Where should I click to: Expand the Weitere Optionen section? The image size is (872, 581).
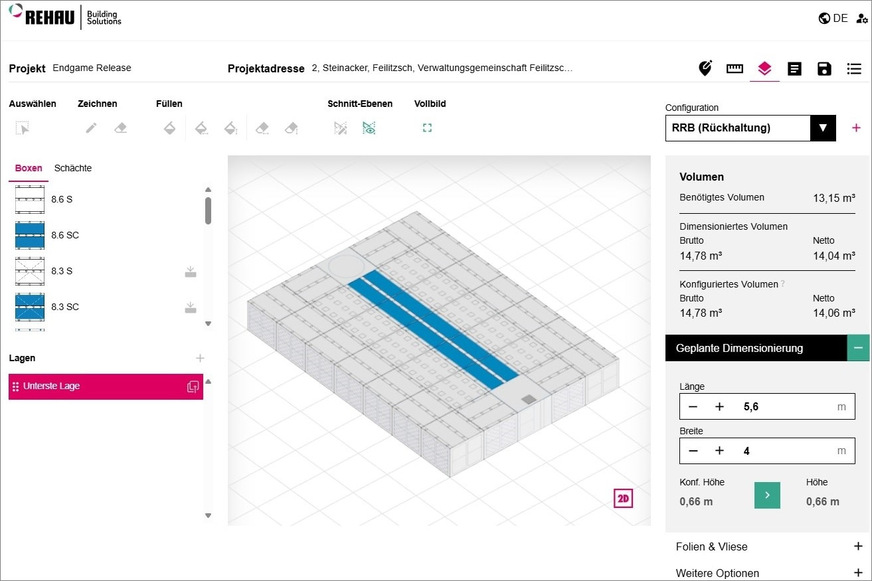click(857, 572)
